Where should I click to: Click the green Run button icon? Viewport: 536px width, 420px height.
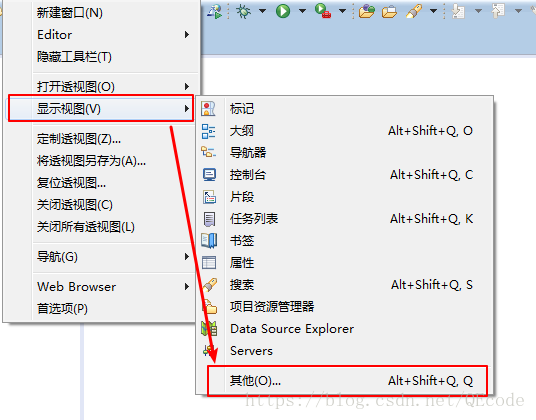283,11
